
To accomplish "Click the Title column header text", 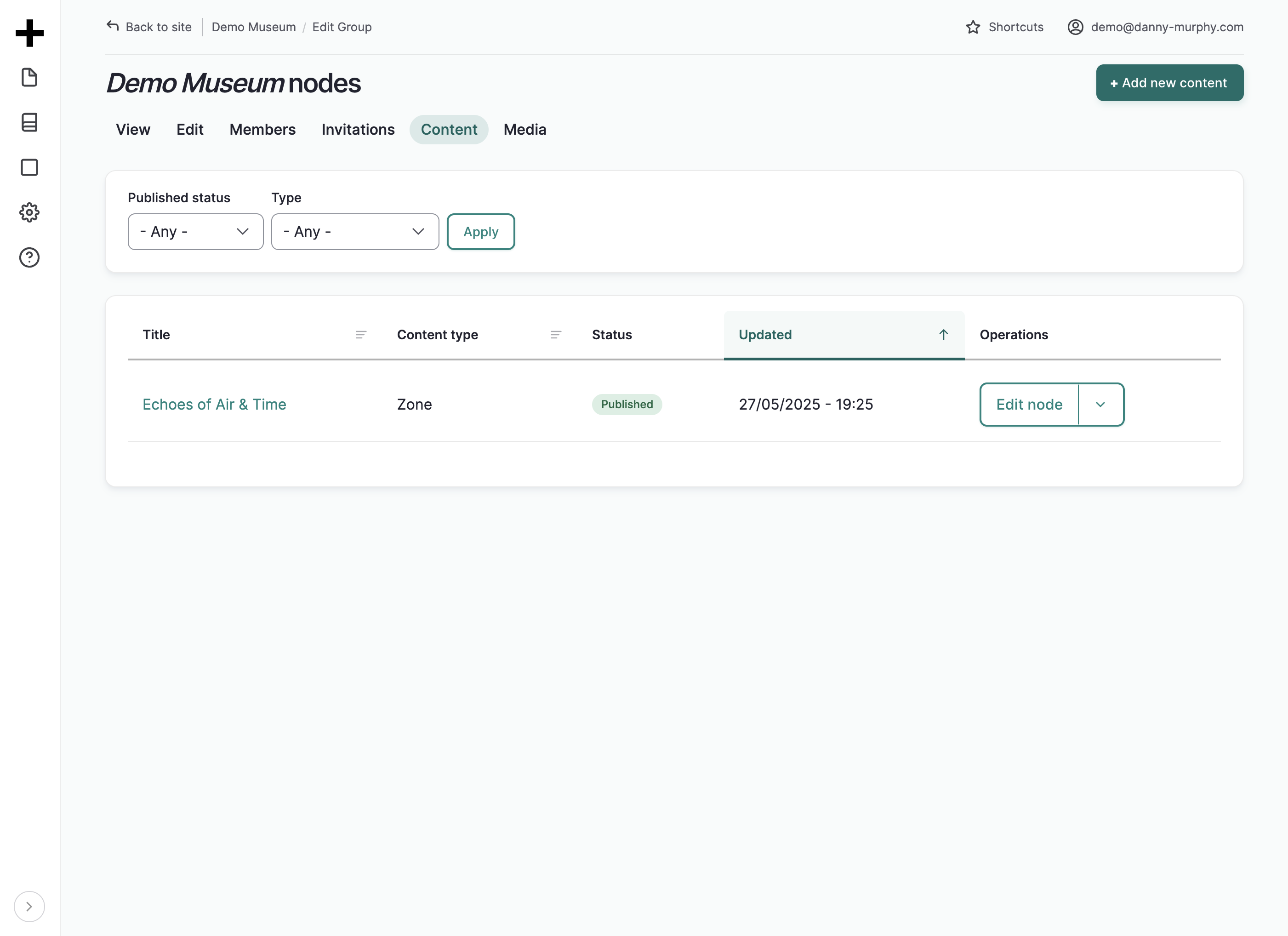I will [156, 335].
